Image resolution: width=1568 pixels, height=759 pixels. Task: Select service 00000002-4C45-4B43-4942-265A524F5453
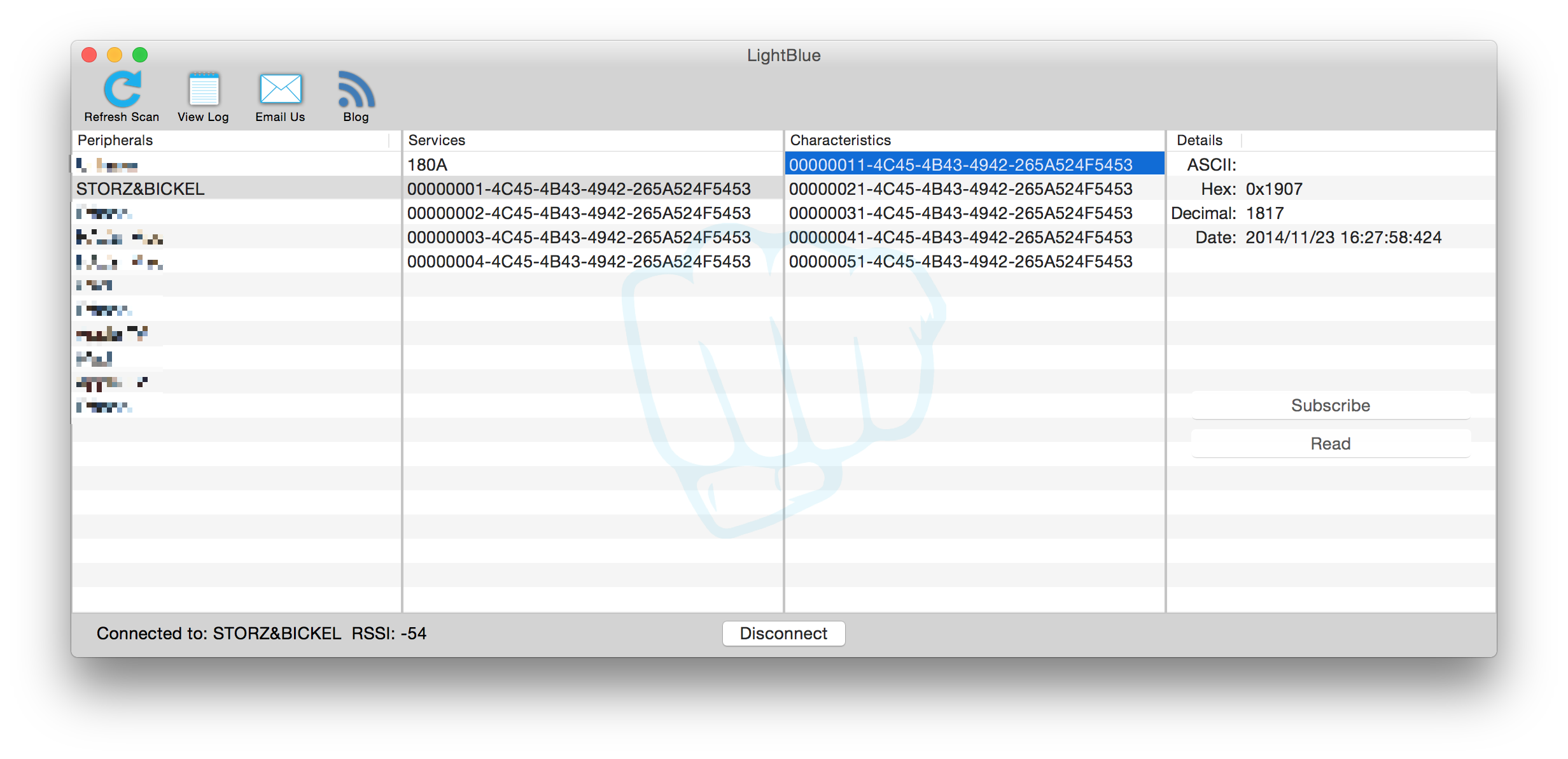point(592,213)
